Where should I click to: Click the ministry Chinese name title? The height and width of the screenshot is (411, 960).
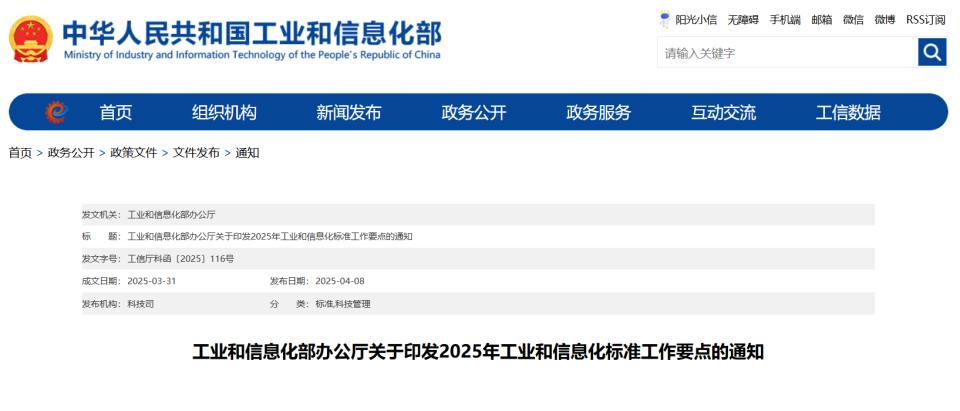(252, 33)
